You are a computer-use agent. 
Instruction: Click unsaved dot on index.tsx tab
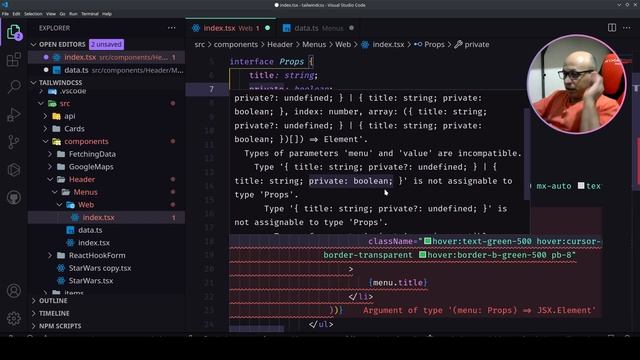click(x=267, y=28)
